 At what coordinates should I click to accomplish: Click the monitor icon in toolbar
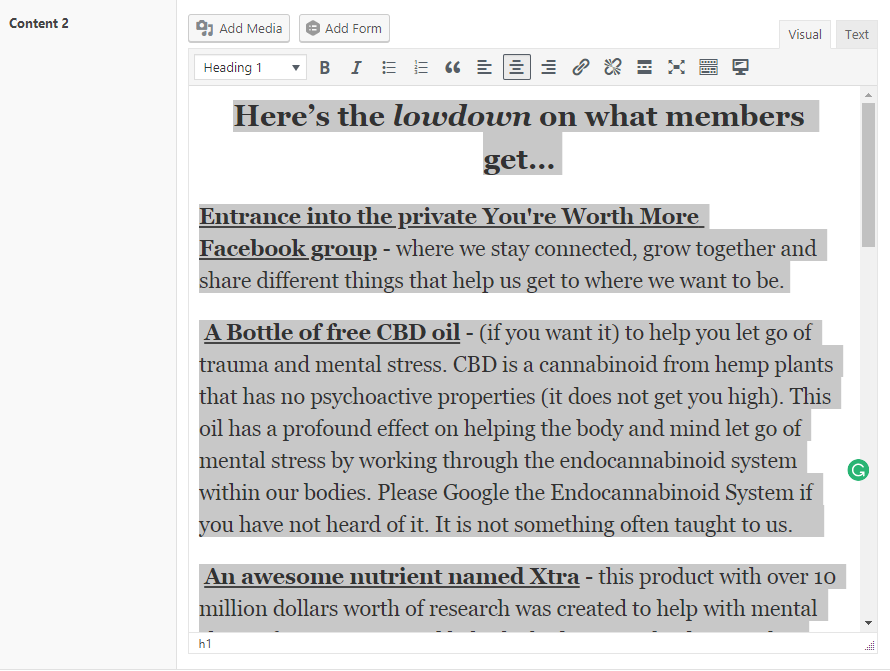[x=740, y=68]
